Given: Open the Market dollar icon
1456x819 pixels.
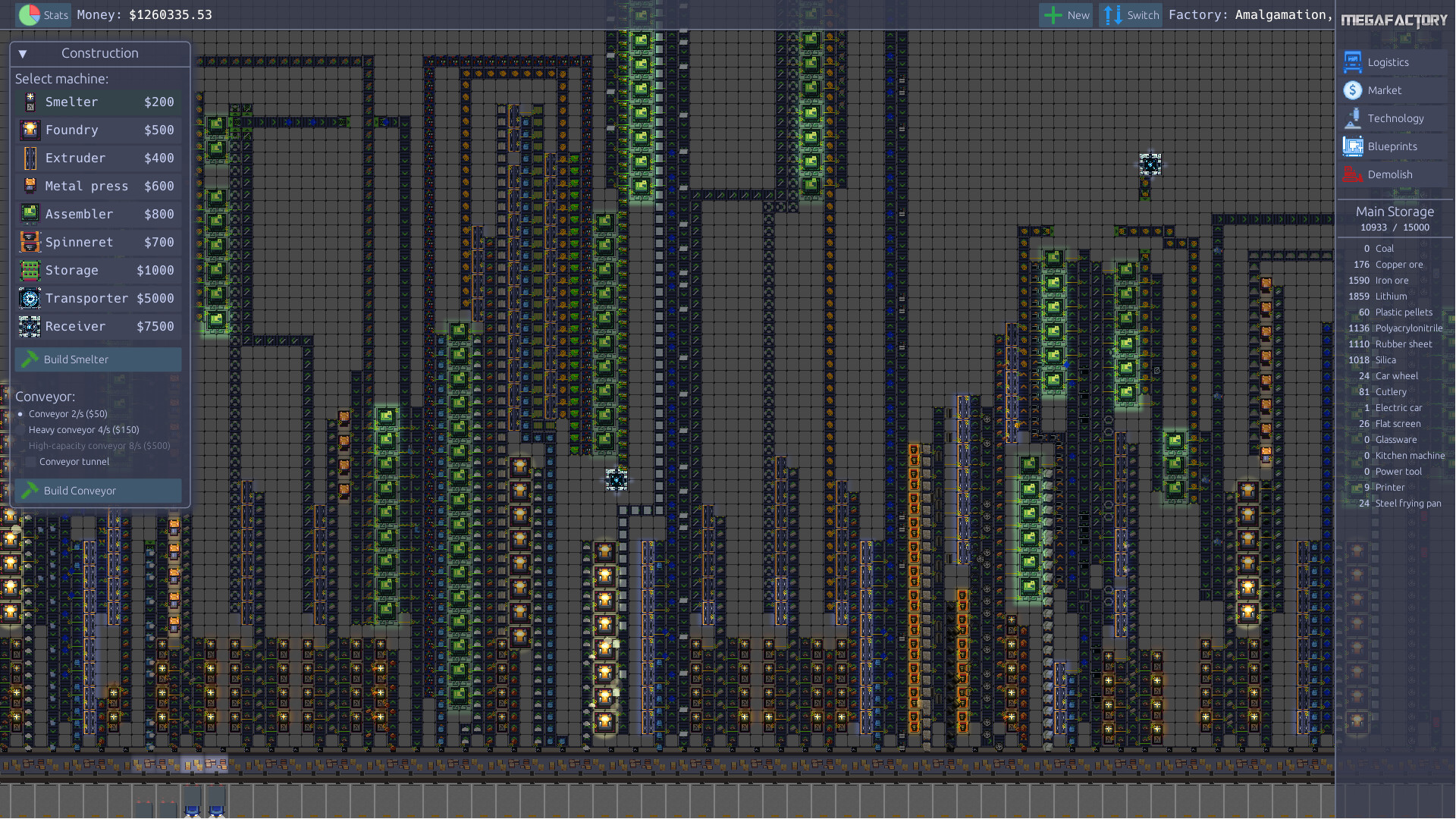Looking at the screenshot, I should tap(1352, 90).
